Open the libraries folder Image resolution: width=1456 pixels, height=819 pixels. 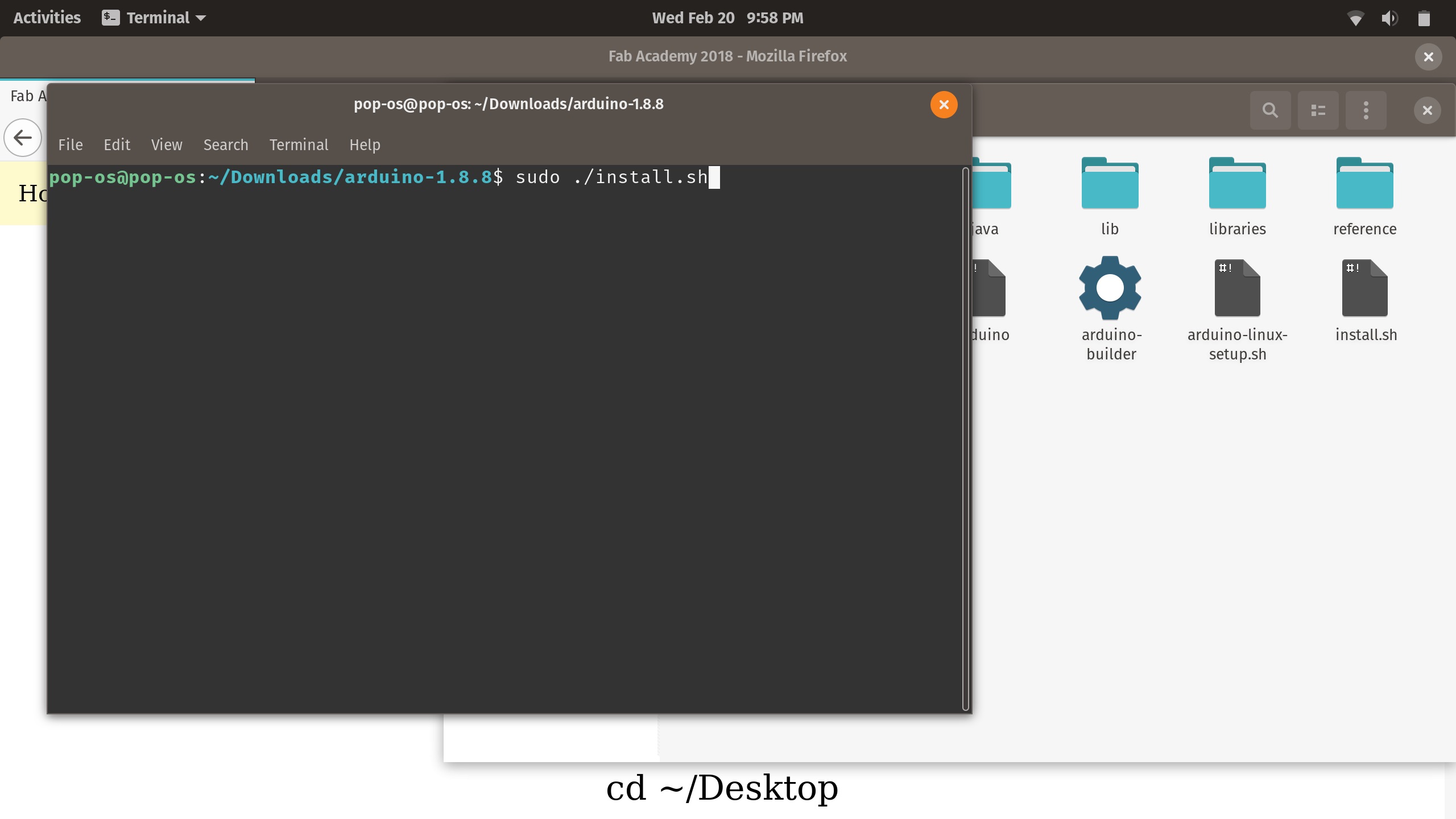tap(1237, 184)
